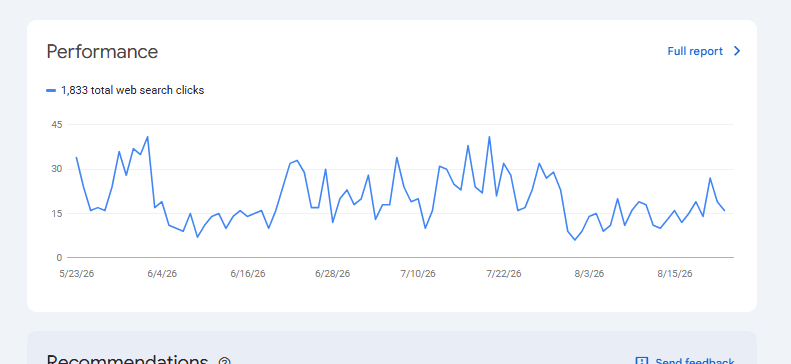Click the chevron arrow beside Full report
Viewport: 791px width, 364px height.
pyautogui.click(x=737, y=51)
